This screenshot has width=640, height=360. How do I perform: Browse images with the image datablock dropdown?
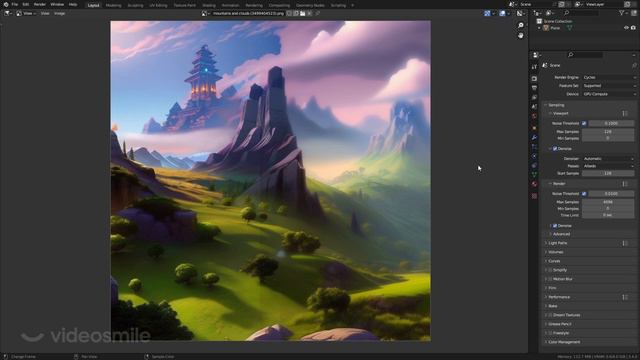point(206,13)
